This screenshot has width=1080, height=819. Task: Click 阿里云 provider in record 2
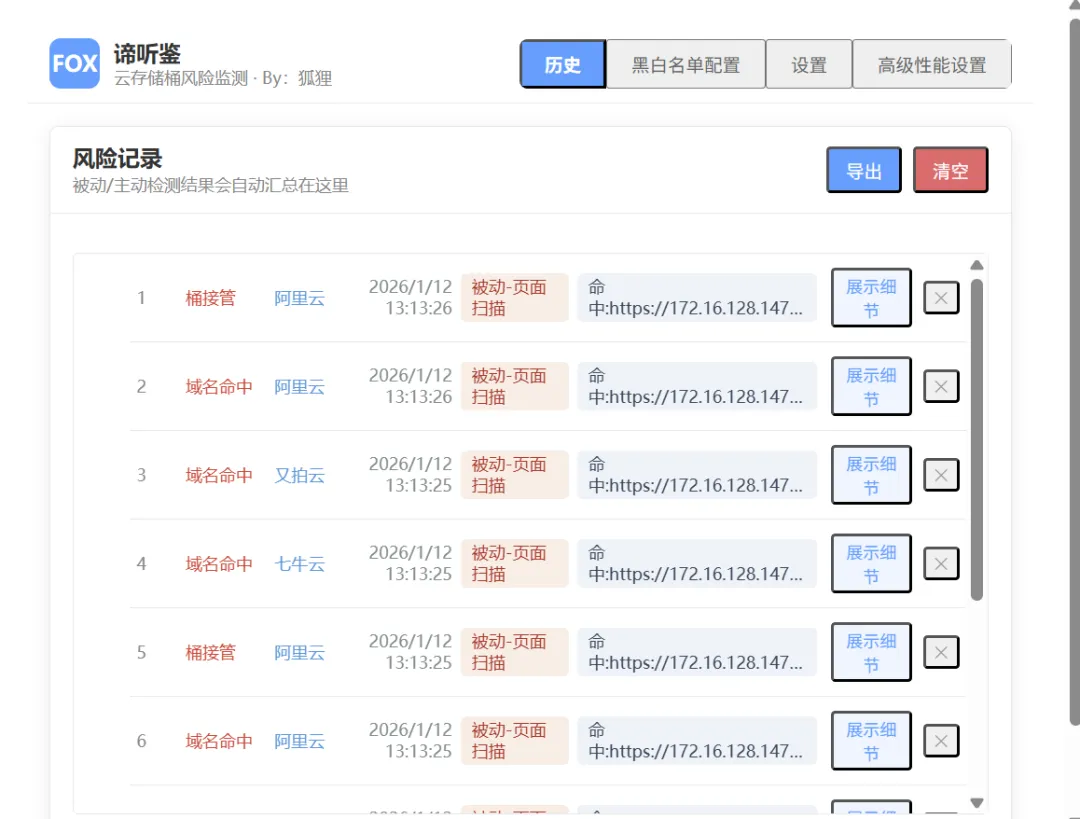tap(300, 387)
